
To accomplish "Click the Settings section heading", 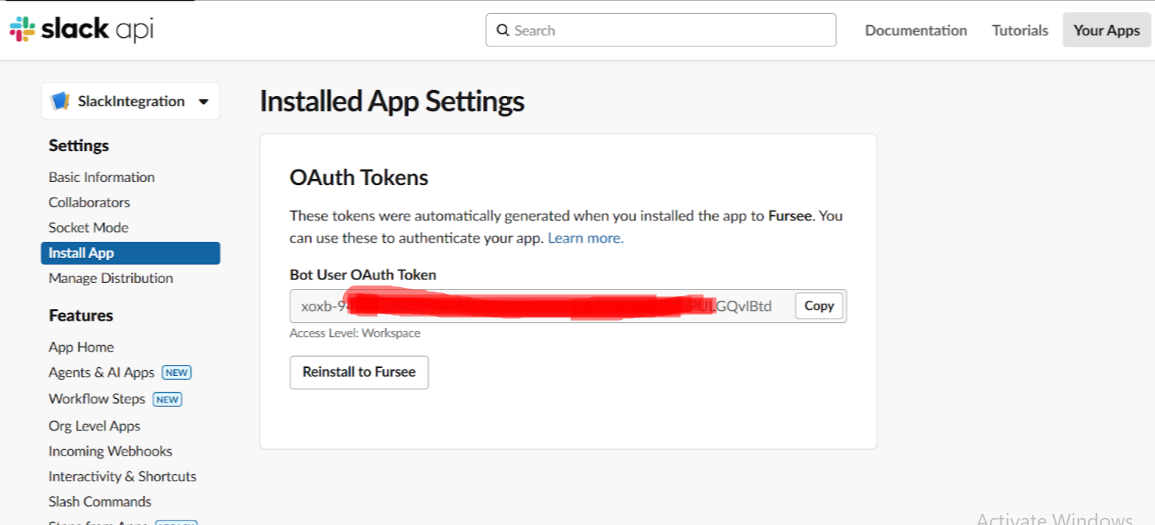I will pos(79,146).
